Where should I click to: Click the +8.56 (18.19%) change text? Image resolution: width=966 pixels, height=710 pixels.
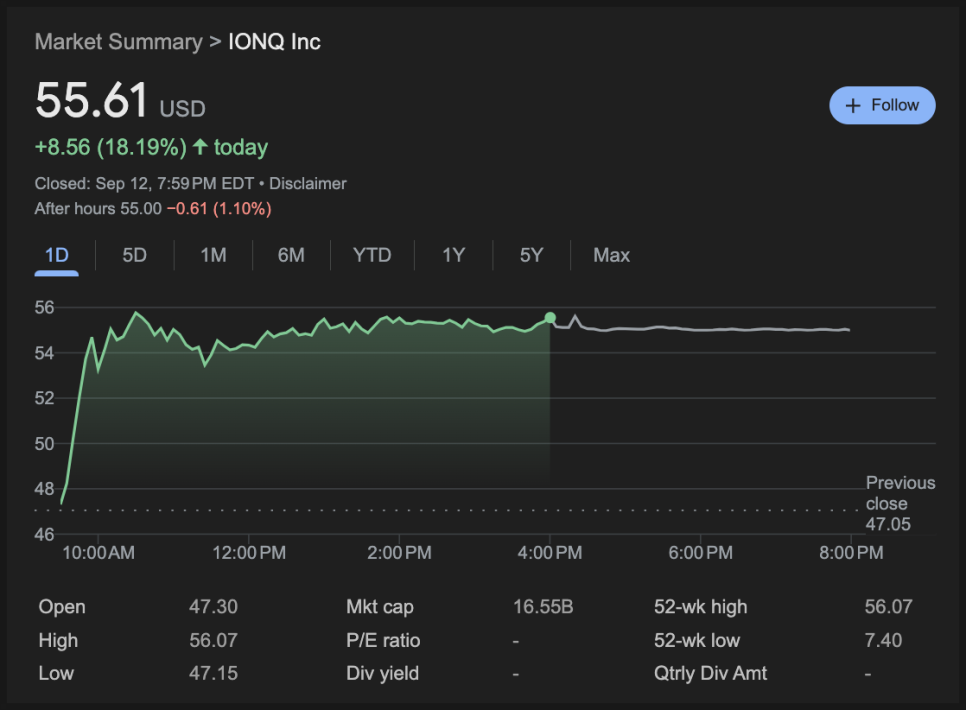(x=110, y=147)
